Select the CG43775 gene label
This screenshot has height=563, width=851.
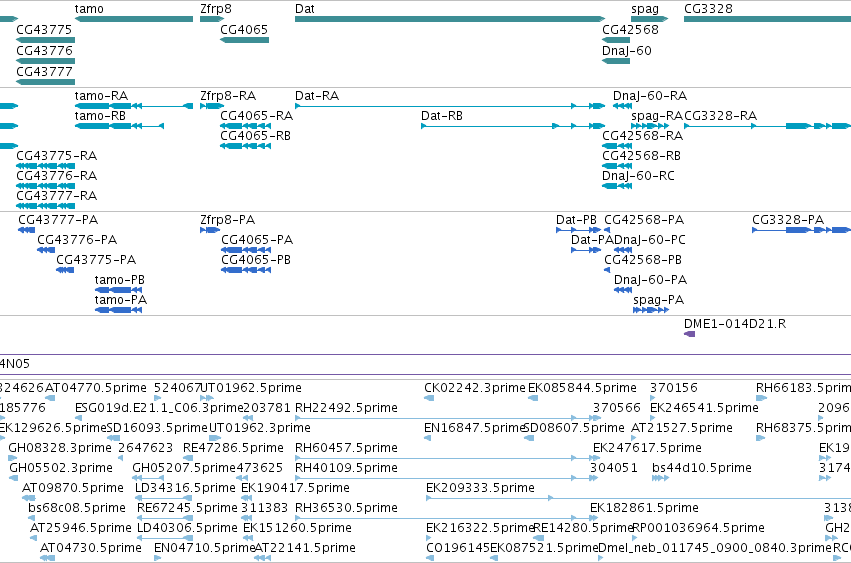[x=44, y=30]
